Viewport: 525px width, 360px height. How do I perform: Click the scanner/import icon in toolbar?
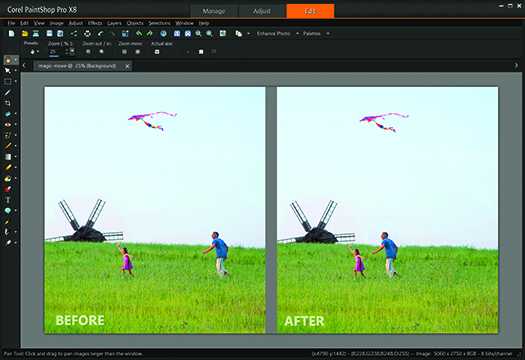pyautogui.click(x=36, y=33)
